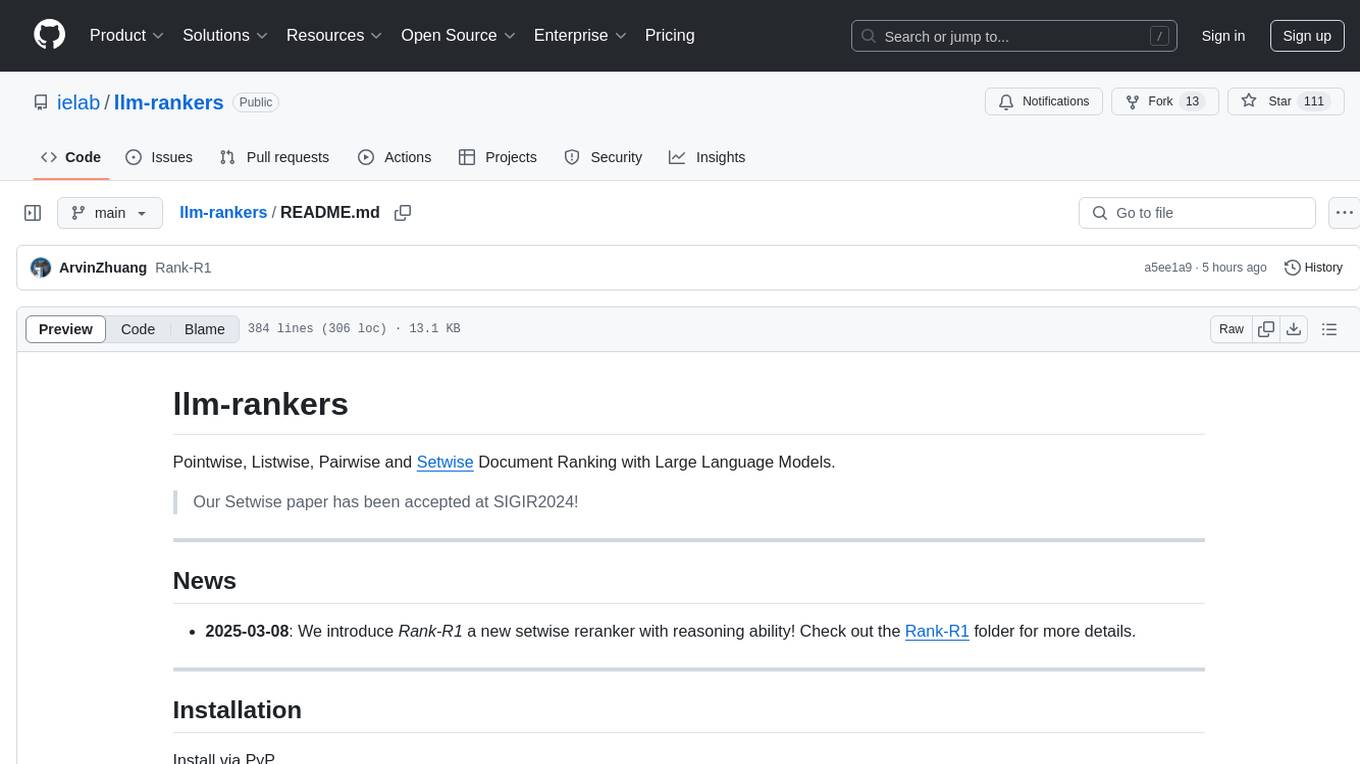
Task: Open the Pricing page
Action: tap(670, 35)
